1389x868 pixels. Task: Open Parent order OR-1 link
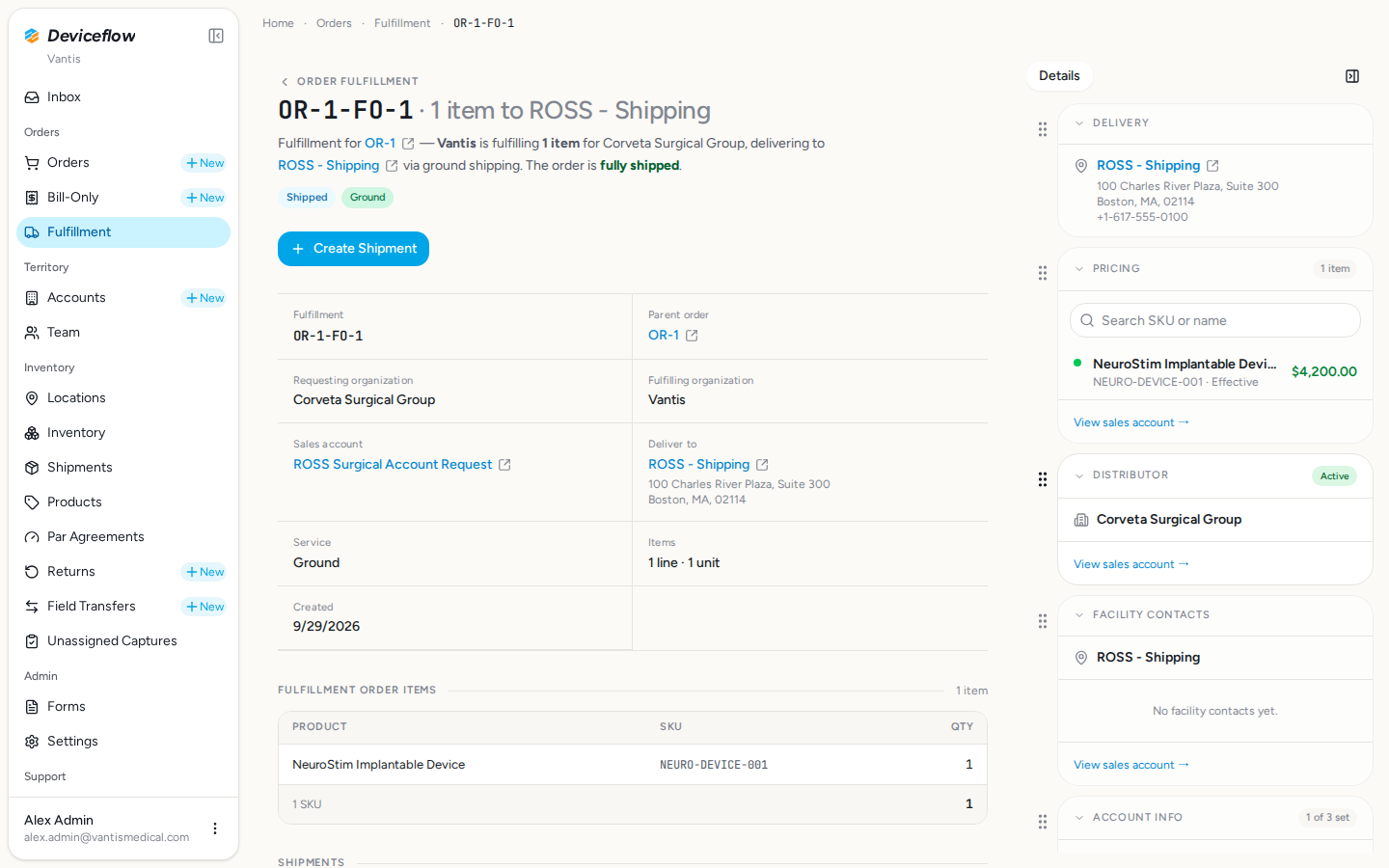tap(664, 336)
